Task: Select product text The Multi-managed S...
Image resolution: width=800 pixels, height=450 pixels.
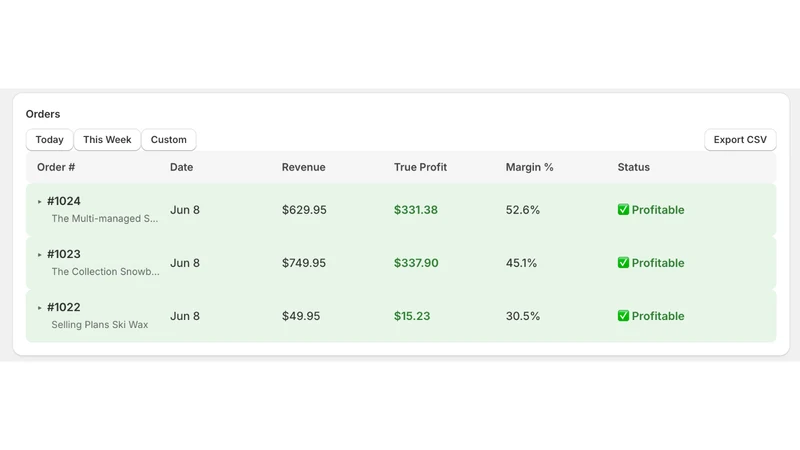Action: [105, 218]
